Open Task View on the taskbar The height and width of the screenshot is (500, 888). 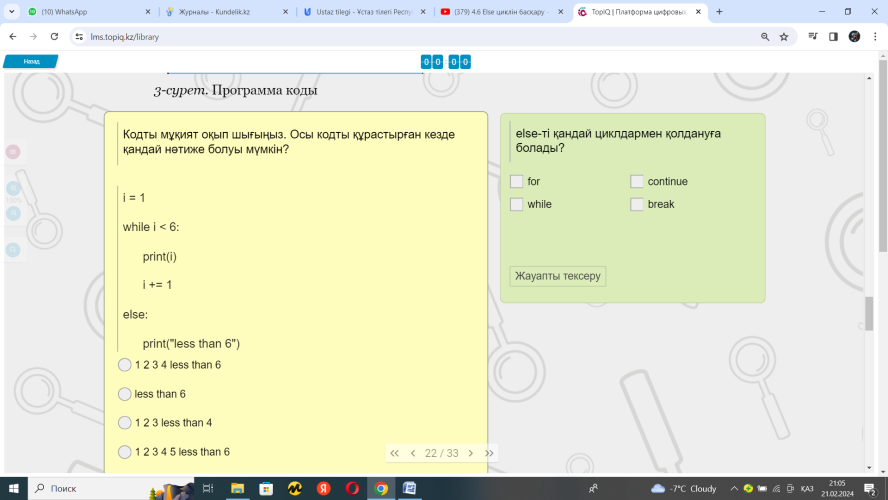click(x=208, y=488)
